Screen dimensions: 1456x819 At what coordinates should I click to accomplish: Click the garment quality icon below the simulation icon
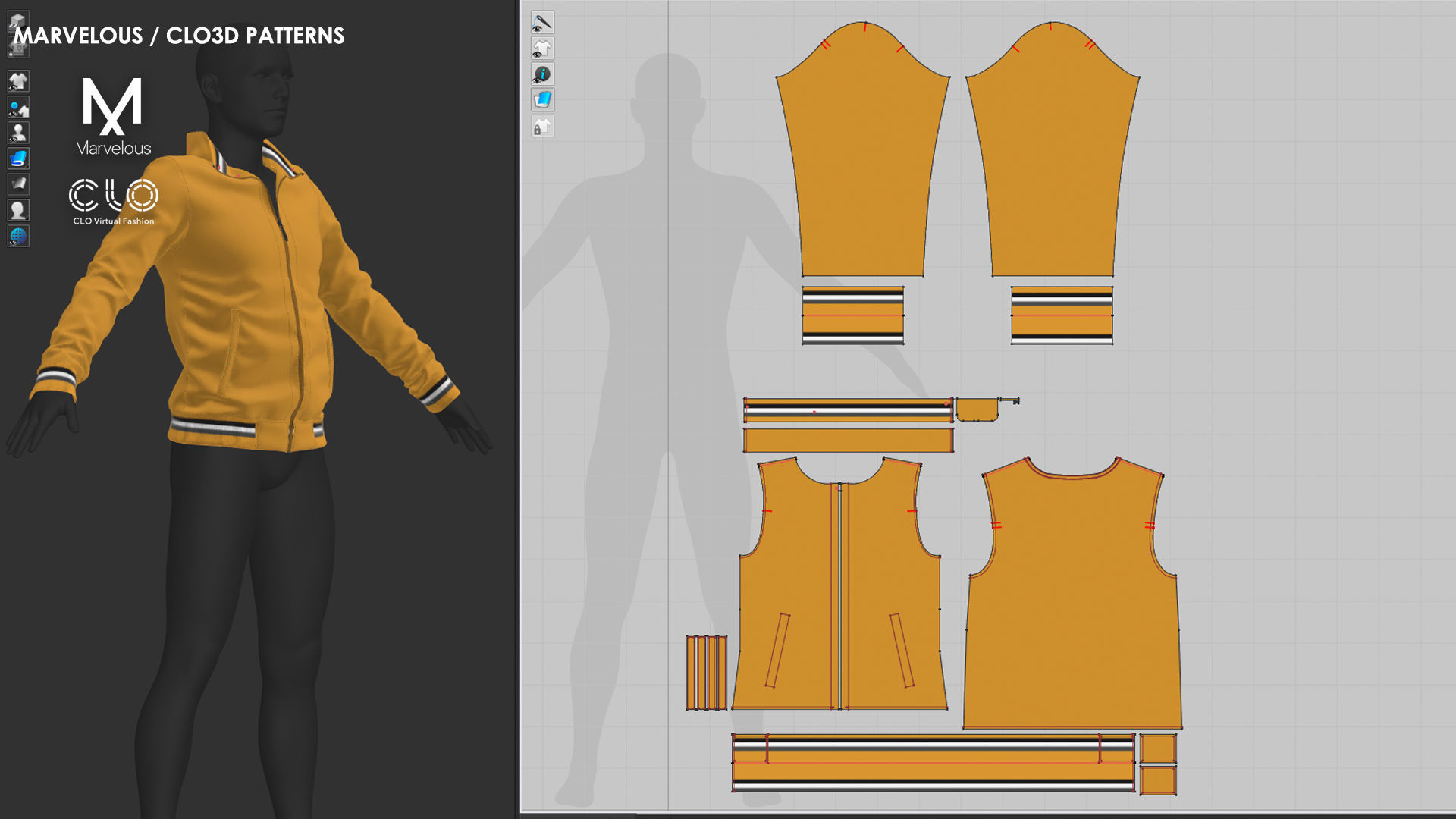pyautogui.click(x=18, y=48)
